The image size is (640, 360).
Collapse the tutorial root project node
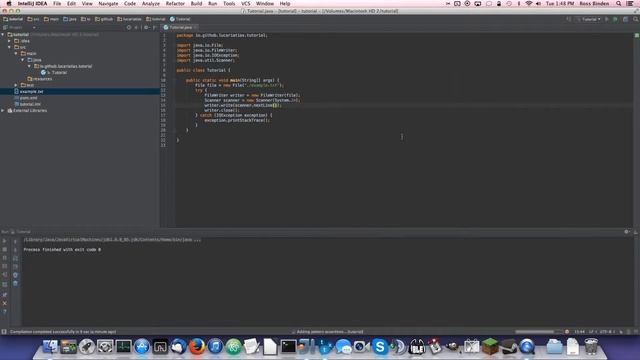tap(3, 35)
